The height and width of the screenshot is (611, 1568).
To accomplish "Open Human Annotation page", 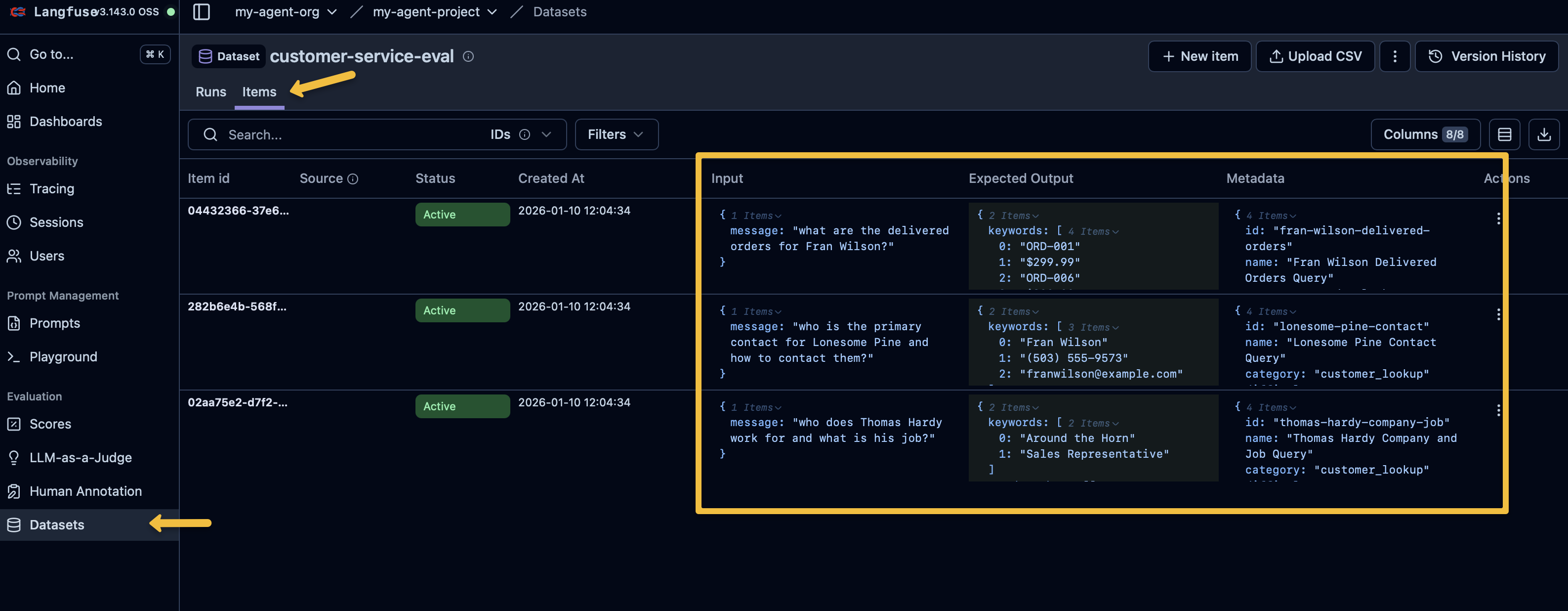I will (85, 491).
